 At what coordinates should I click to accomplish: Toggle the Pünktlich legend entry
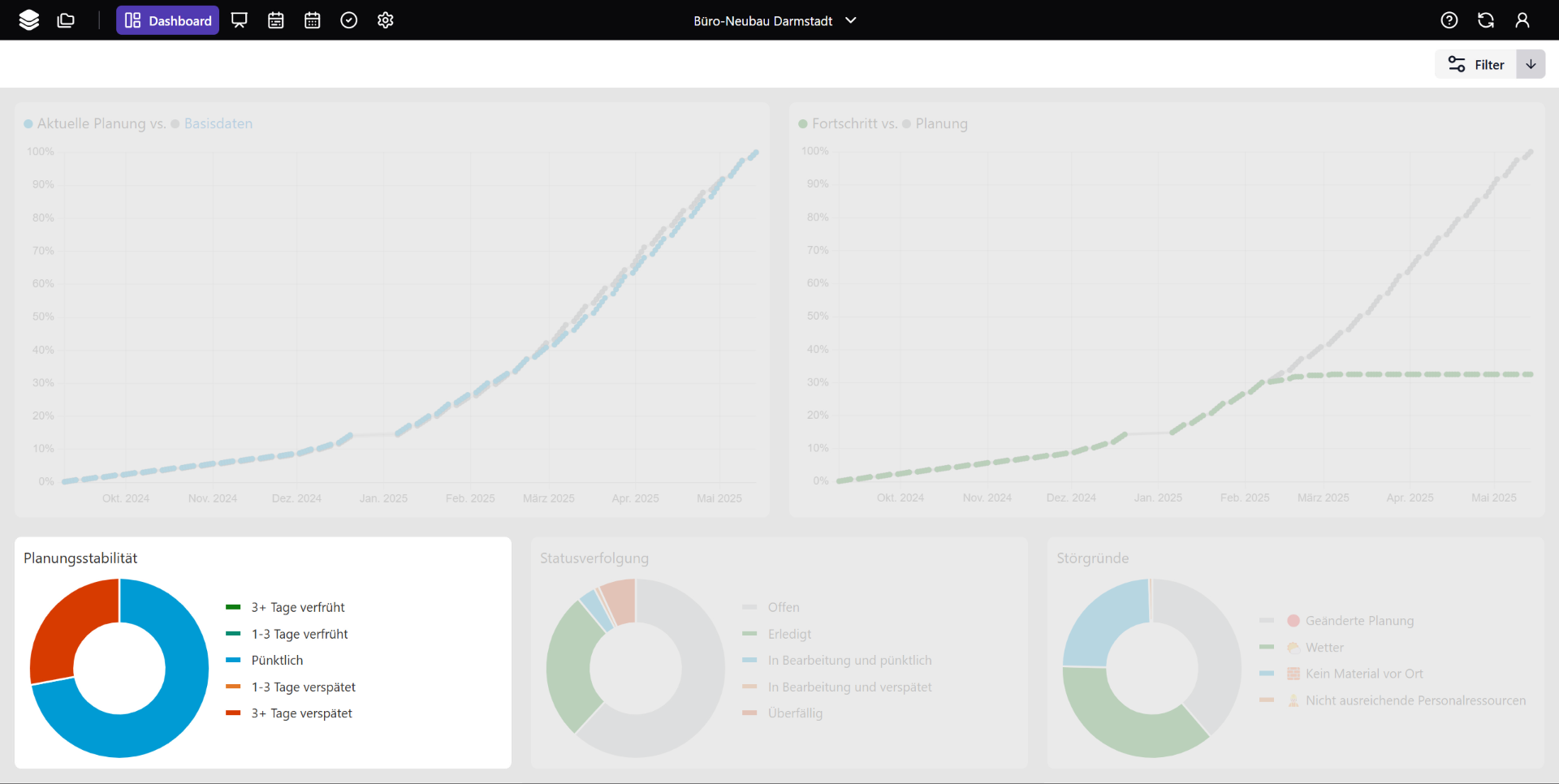point(277,661)
